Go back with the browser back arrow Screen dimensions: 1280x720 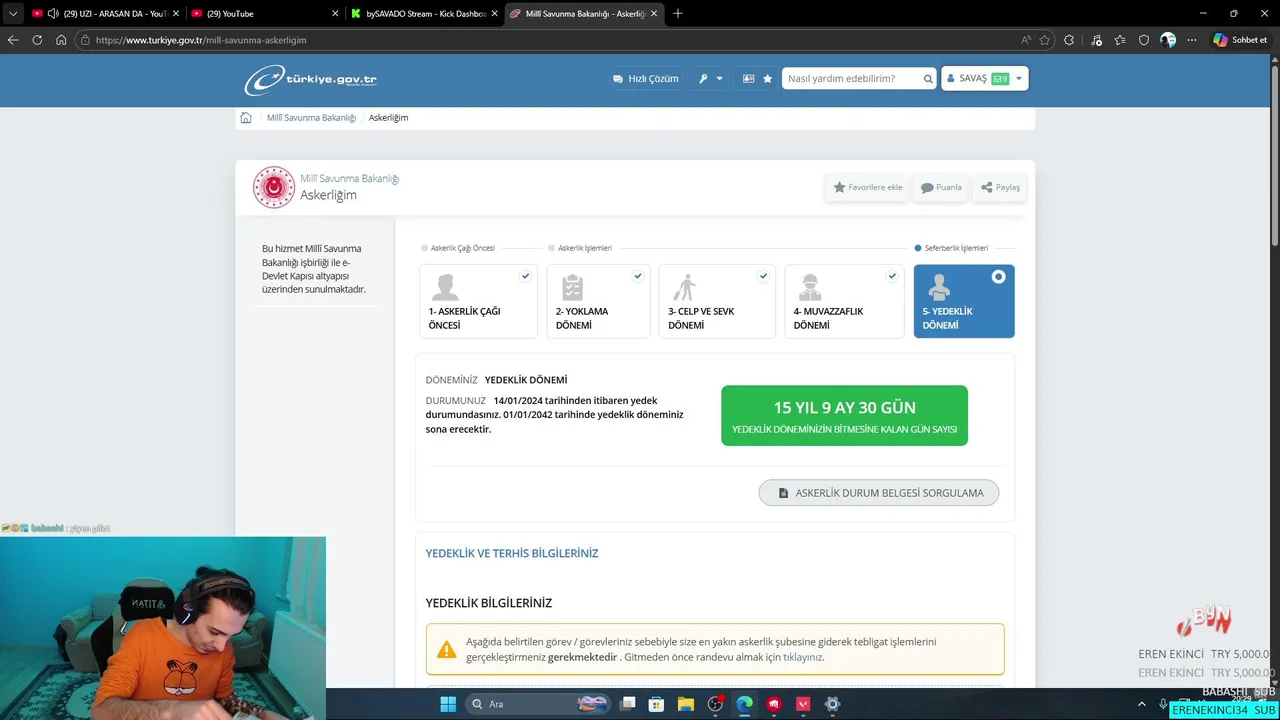[x=13, y=40]
